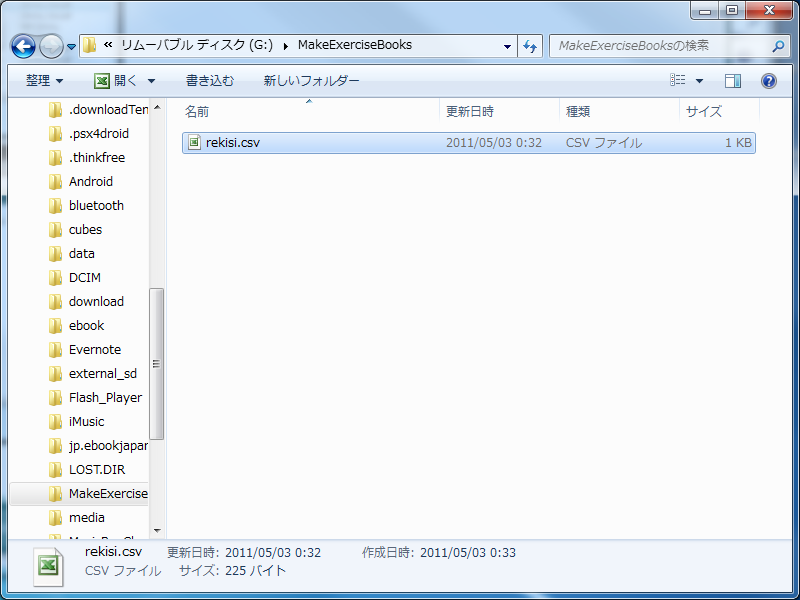This screenshot has width=800, height=600.
Task: Click the search magnifier icon
Action: pos(778,46)
